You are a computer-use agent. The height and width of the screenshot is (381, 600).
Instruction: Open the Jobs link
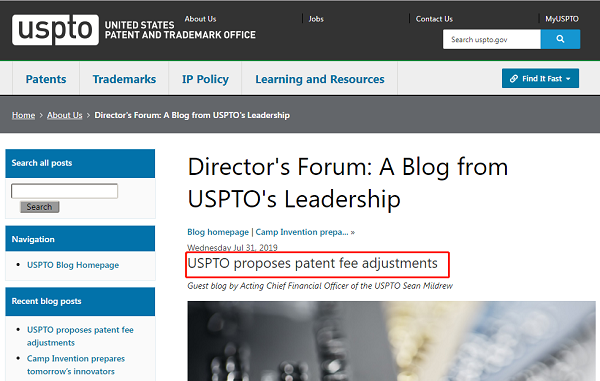click(316, 19)
